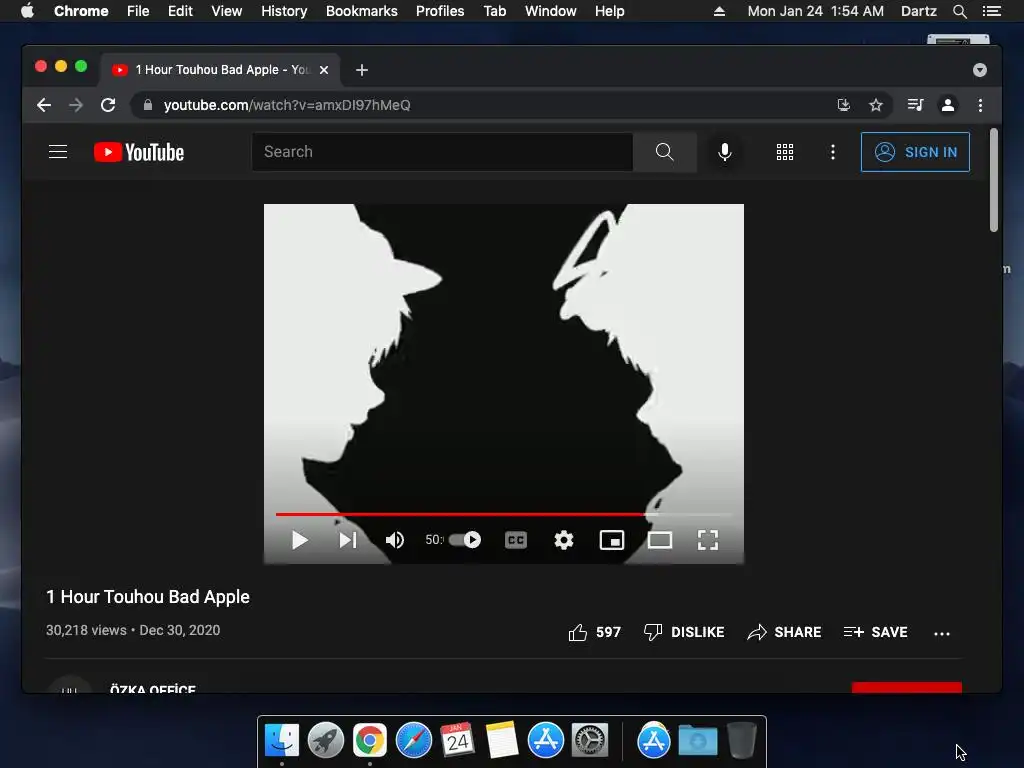1024x768 pixels.
Task: Select the 1 Hour Touhou Bad Apple tab
Action: pyautogui.click(x=219, y=70)
